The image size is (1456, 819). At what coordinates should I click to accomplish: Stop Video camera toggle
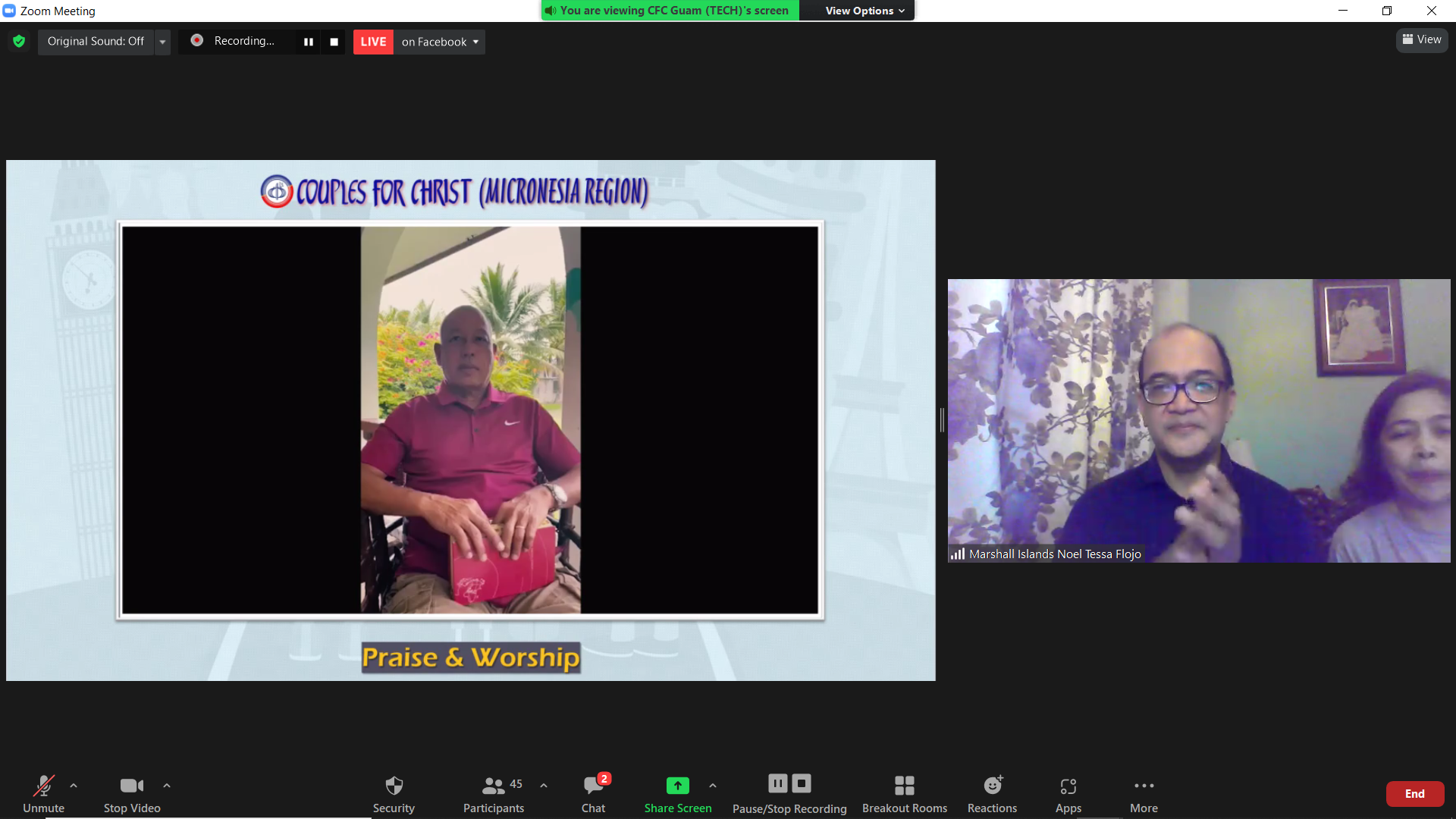132,793
